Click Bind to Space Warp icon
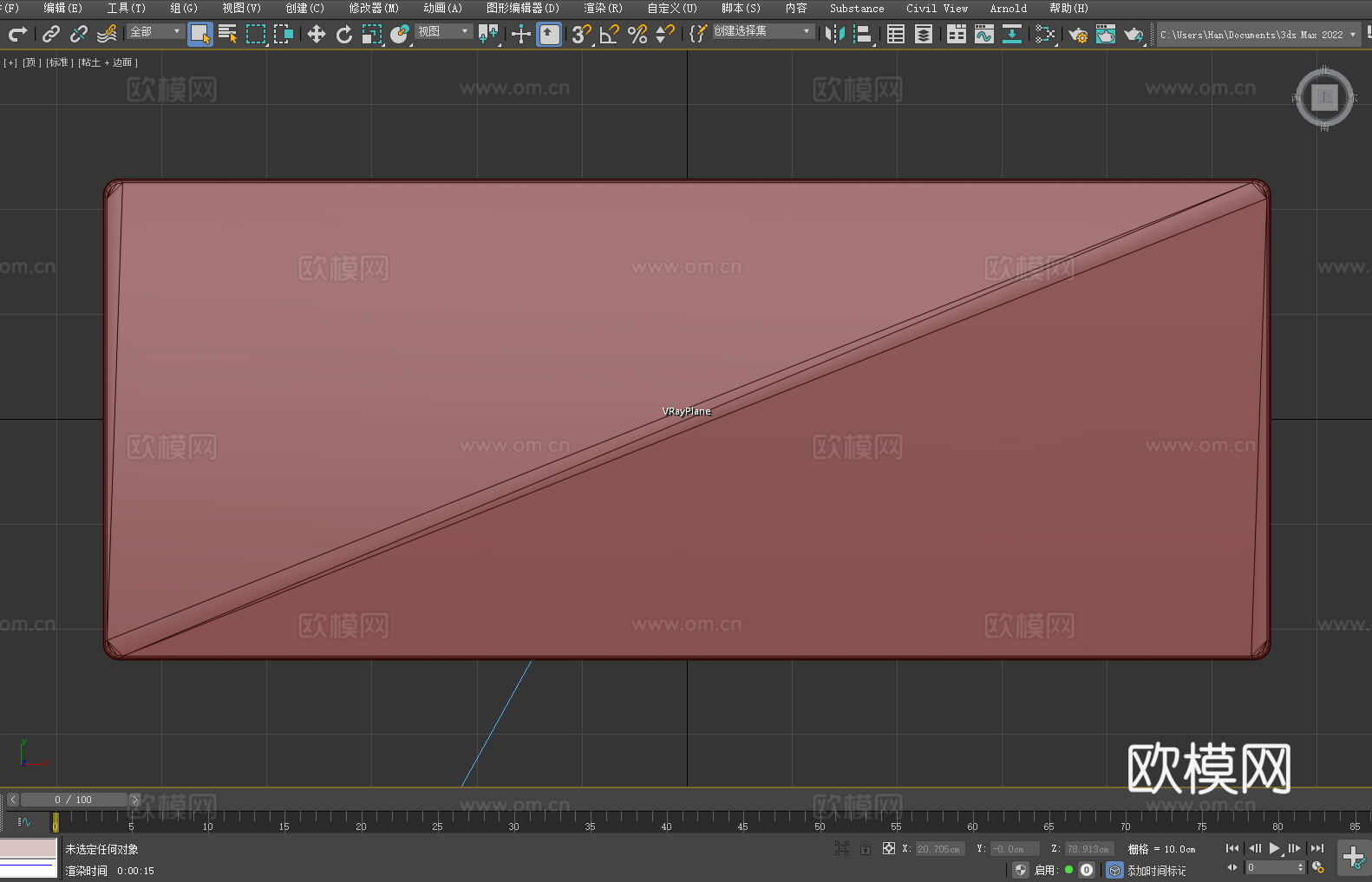Viewport: 1372px width, 882px height. (x=107, y=34)
